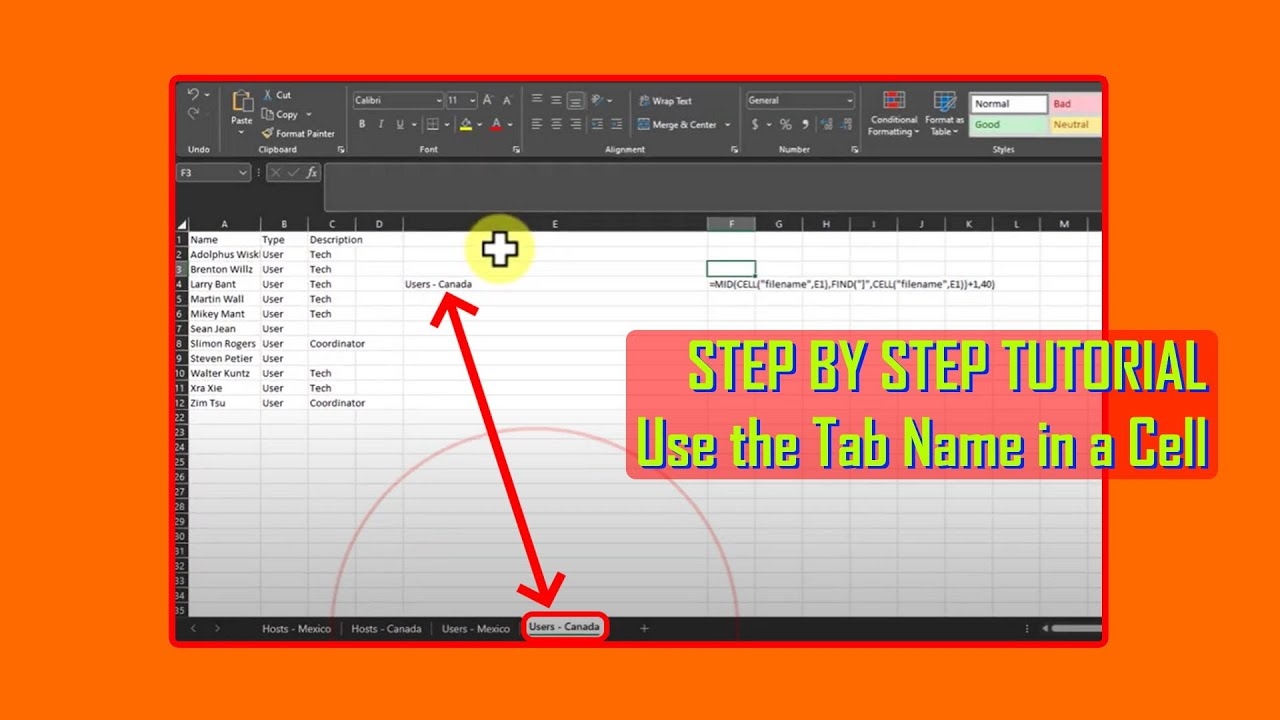
Task: Click the Paste icon in Clipboard group
Action: [242, 103]
